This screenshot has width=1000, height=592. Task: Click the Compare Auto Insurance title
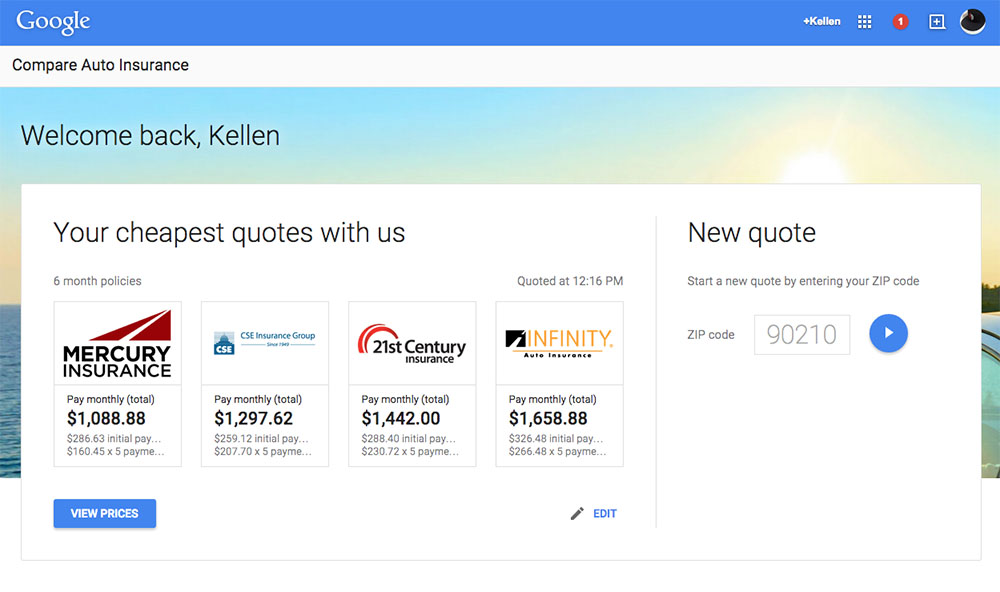click(x=100, y=65)
